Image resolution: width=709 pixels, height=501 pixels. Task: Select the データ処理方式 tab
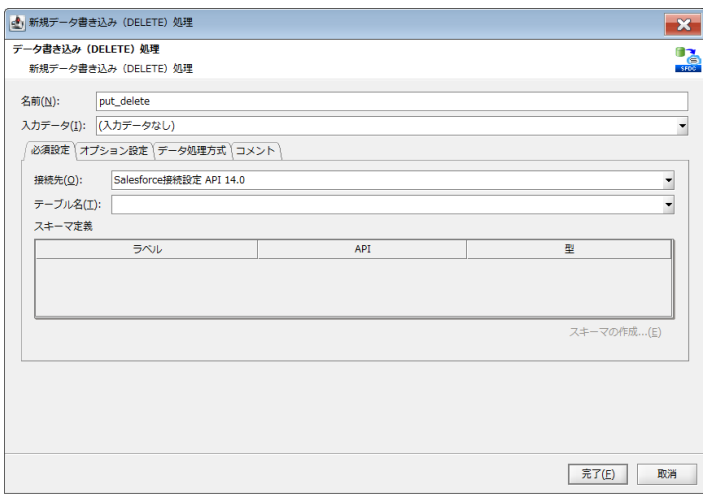(x=191, y=151)
